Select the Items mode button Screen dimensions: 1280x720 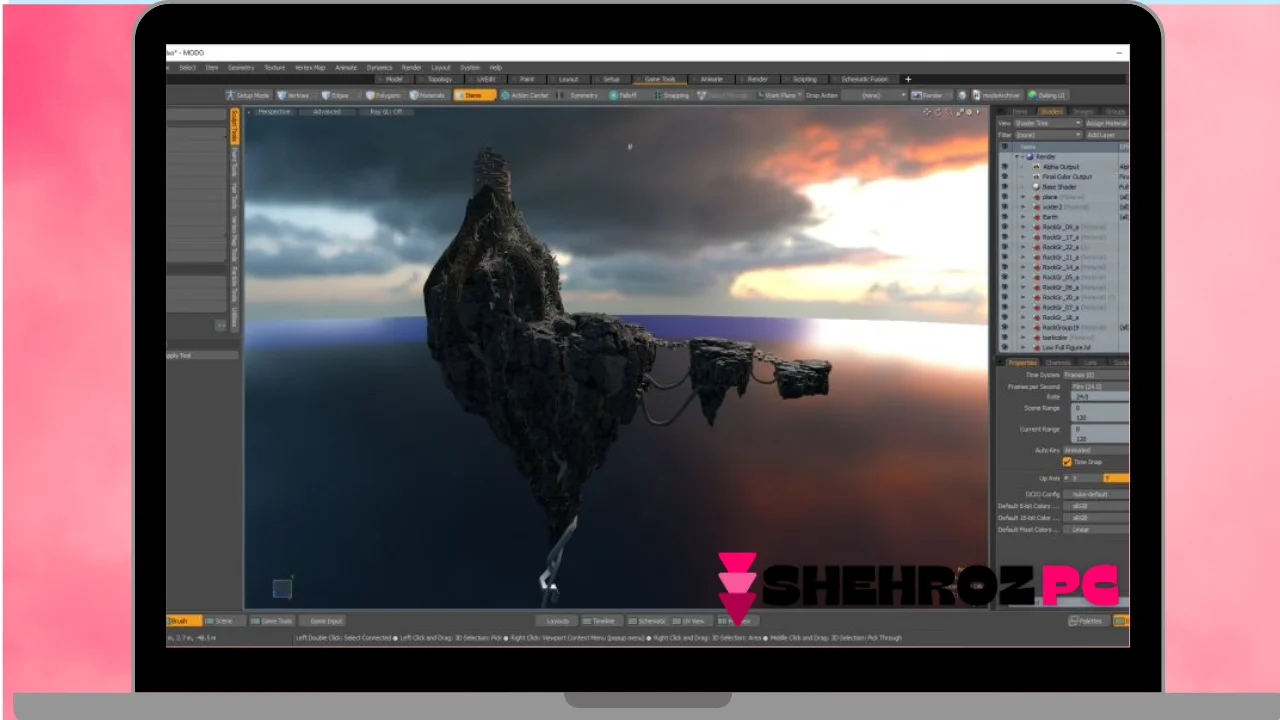point(474,95)
